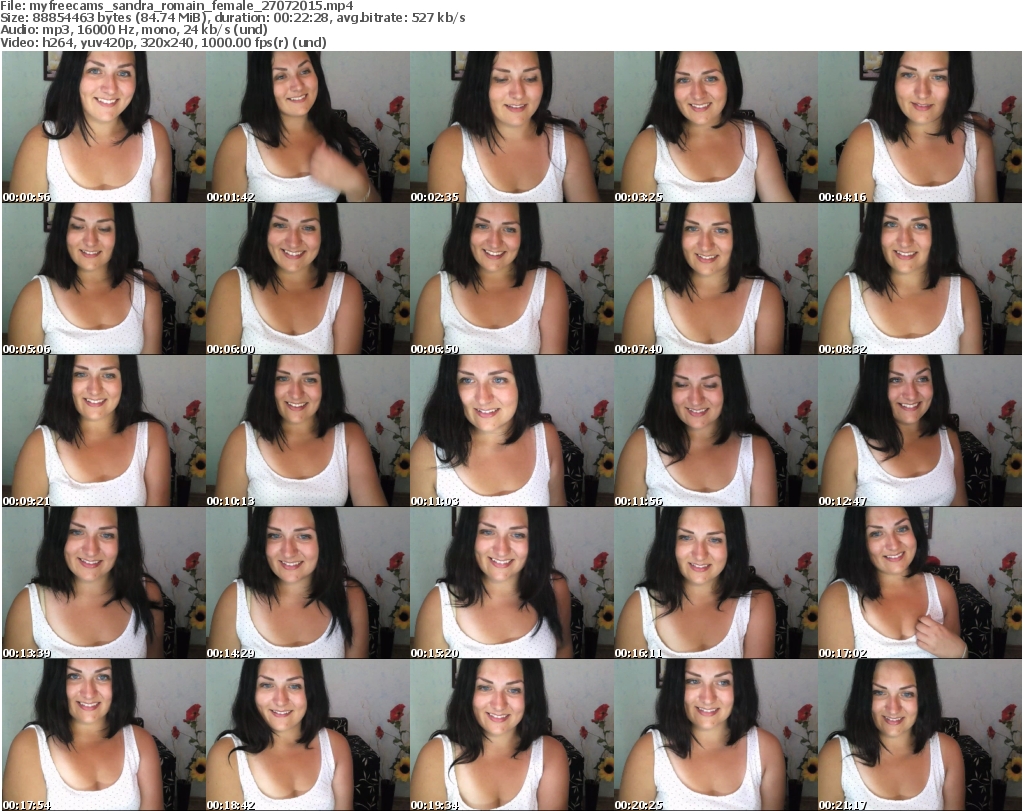Open the thumbnail stamped 00:17:54
This screenshot has height=811, width=1024.
[x=104, y=735]
